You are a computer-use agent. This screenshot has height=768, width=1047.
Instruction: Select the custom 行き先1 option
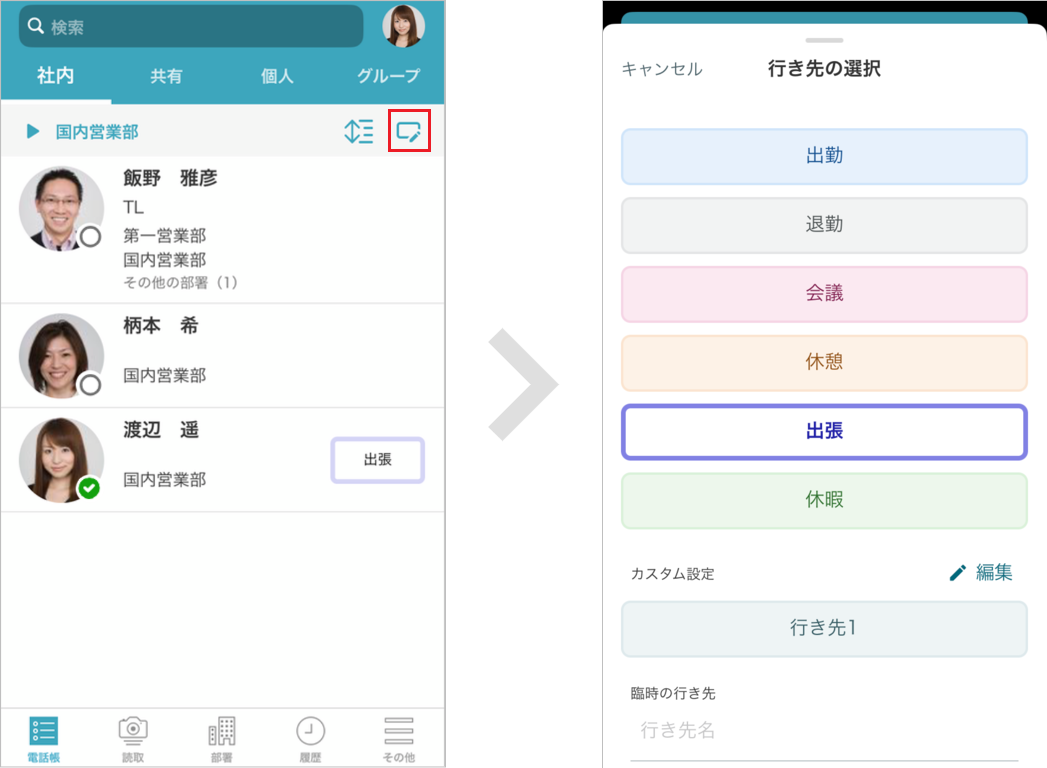[x=823, y=629]
